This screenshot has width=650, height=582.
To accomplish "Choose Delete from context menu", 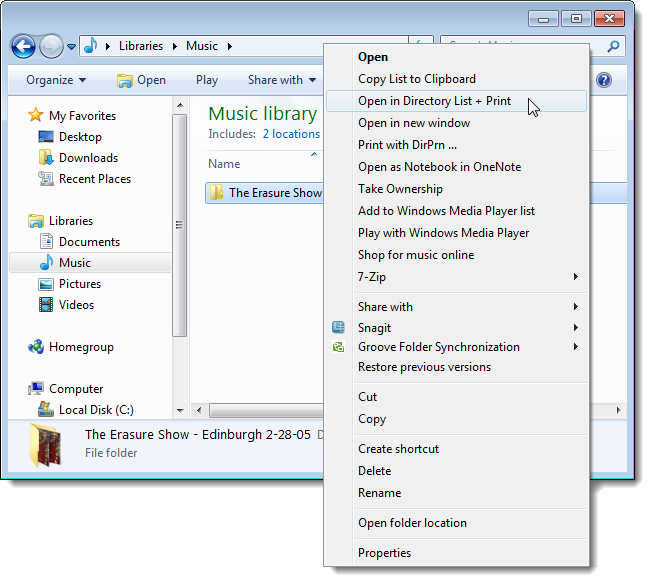I will (x=456, y=471).
